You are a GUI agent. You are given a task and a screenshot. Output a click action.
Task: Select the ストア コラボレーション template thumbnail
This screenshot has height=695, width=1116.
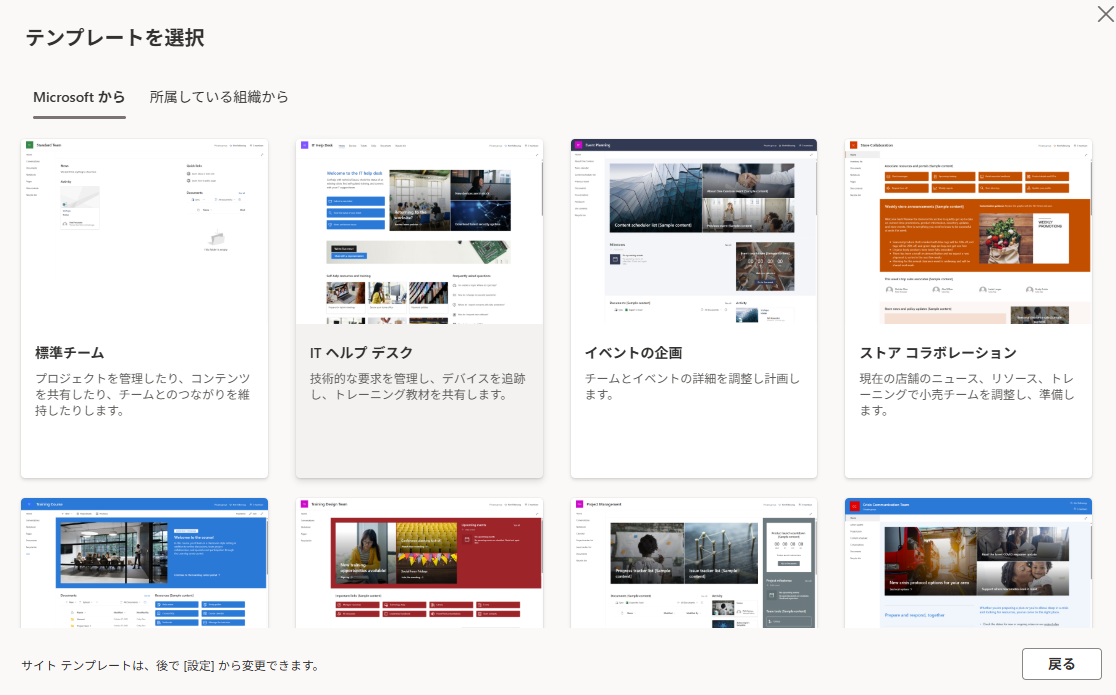pos(968,231)
